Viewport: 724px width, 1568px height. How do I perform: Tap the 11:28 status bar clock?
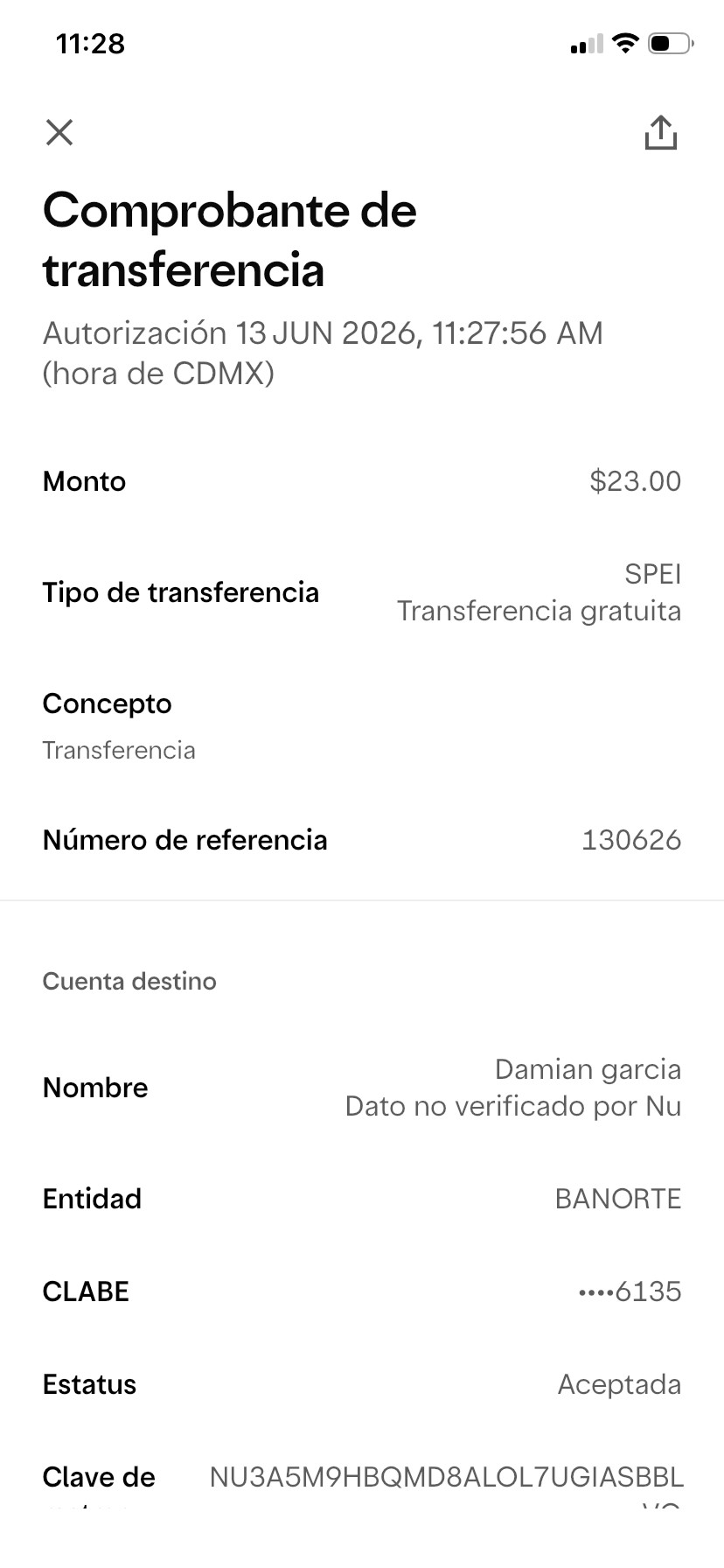pos(90,44)
